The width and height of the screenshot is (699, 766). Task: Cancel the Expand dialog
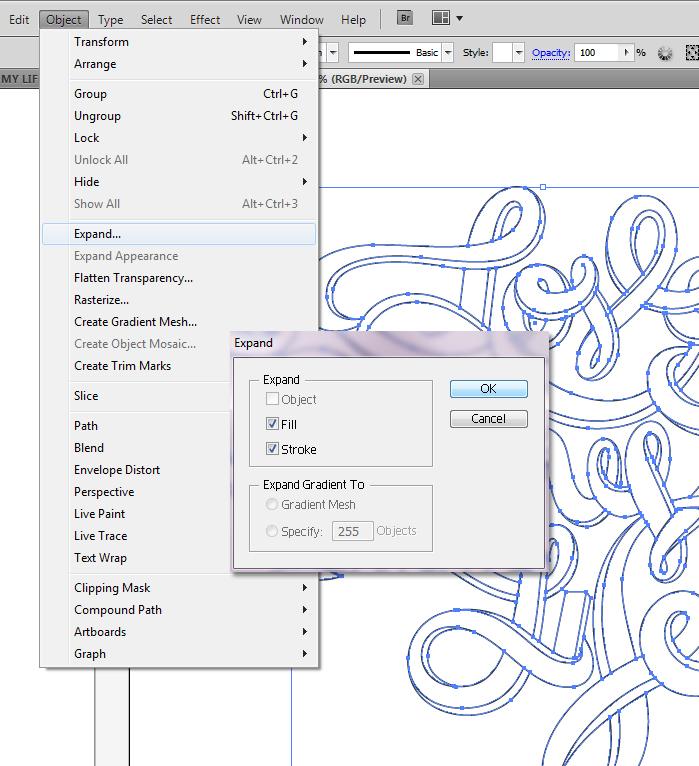click(488, 419)
